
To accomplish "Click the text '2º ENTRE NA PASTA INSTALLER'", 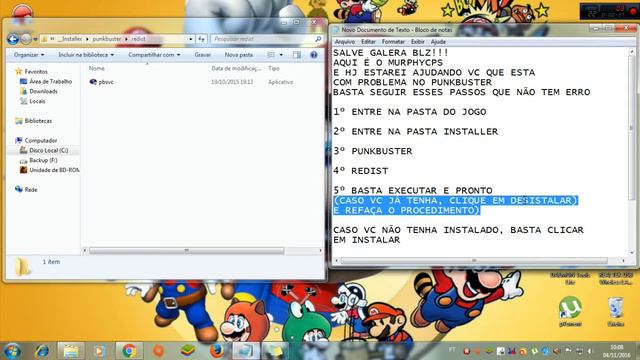I will point(416,132).
